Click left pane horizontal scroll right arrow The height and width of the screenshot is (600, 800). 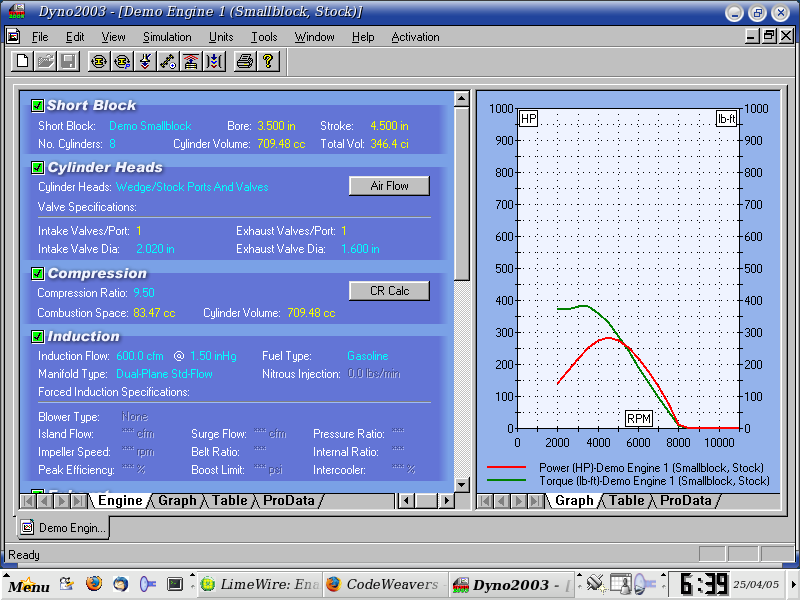point(446,501)
